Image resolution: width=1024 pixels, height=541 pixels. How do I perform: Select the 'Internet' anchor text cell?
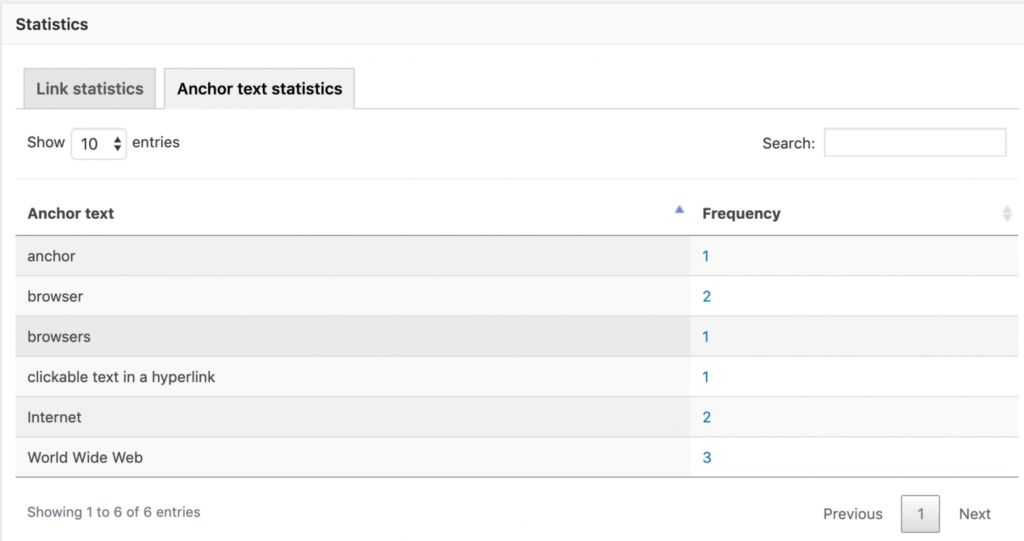click(353, 418)
